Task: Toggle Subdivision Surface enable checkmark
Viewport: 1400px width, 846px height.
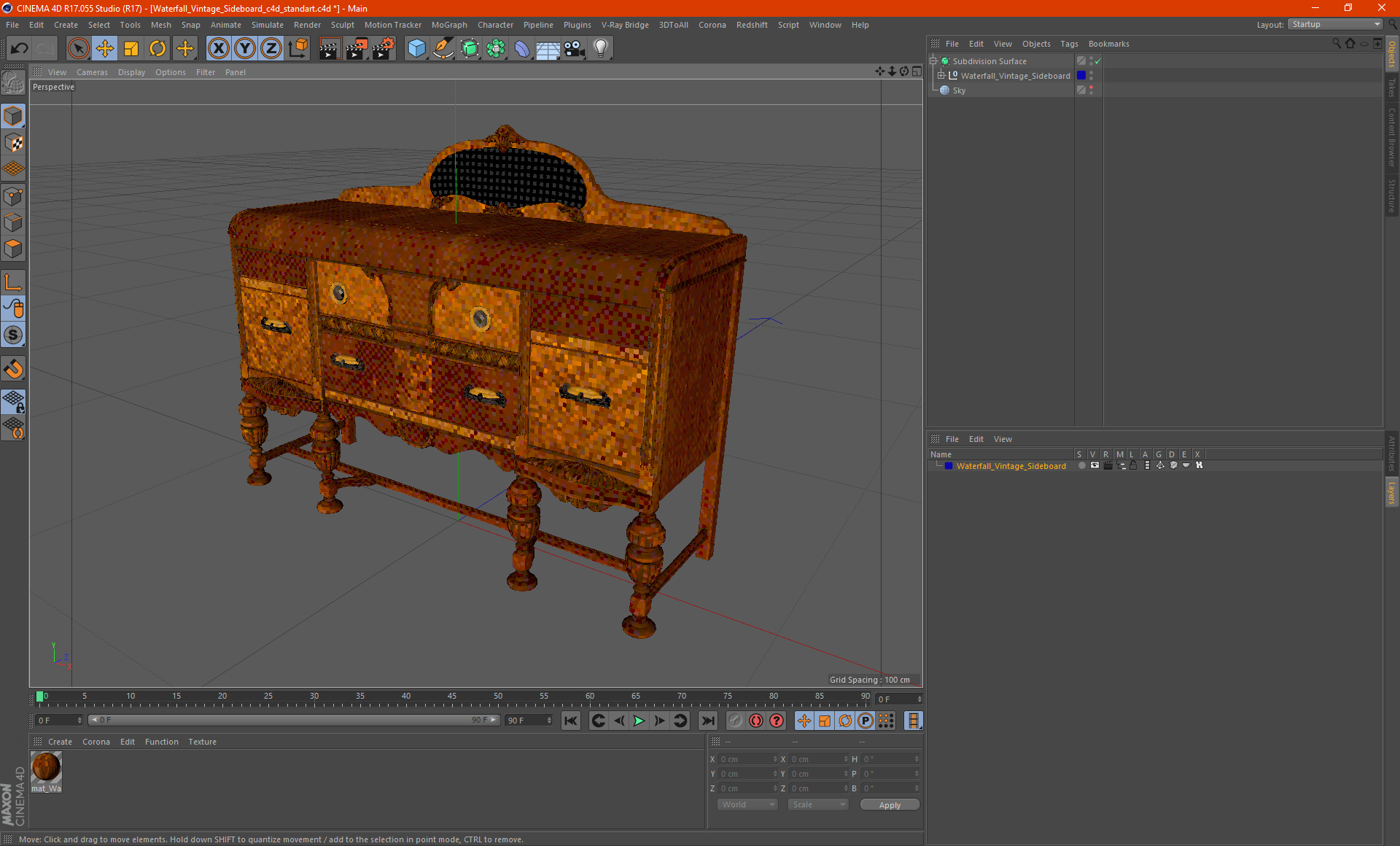Action: (1097, 61)
